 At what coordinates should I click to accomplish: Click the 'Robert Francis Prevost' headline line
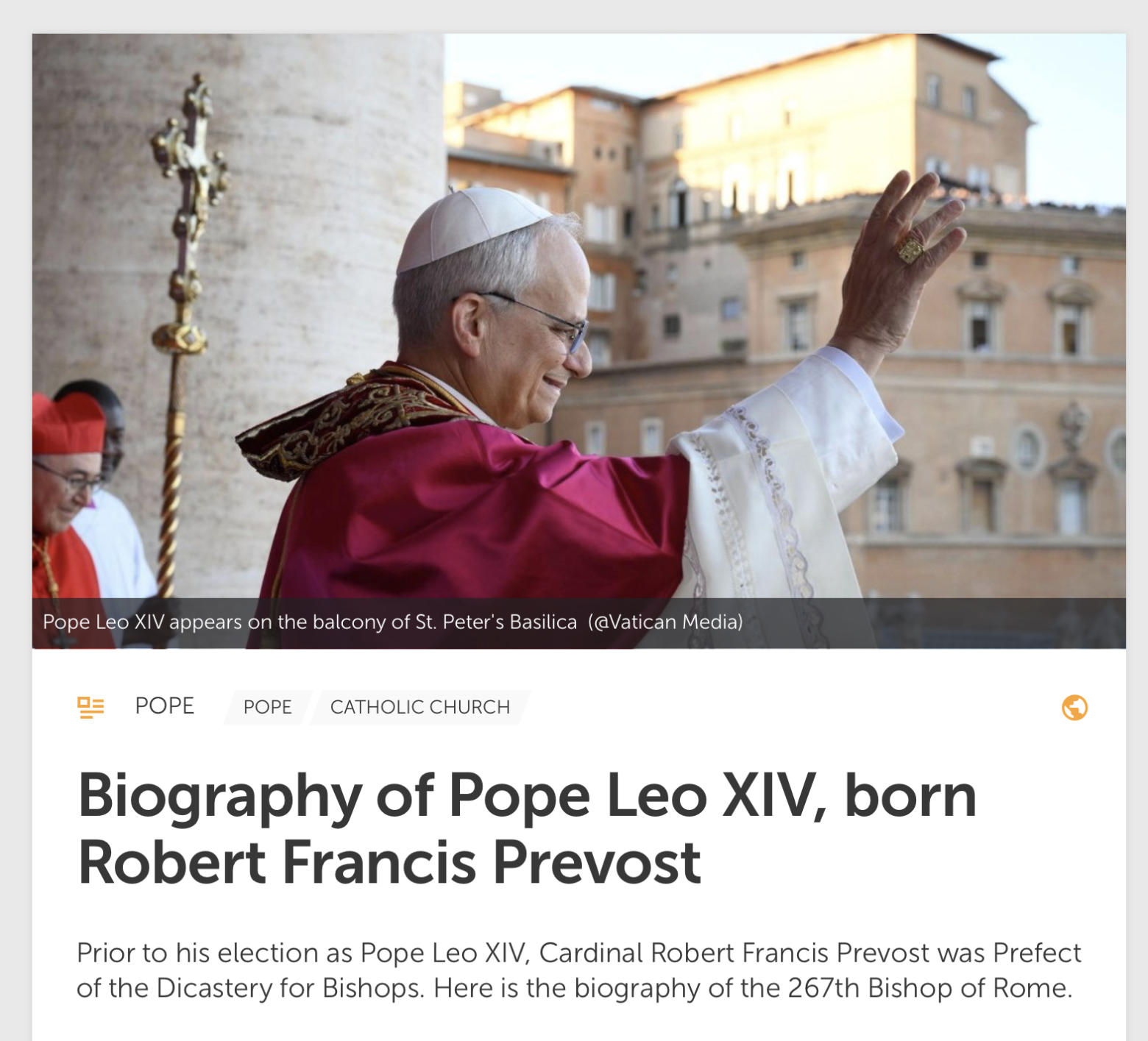click(x=389, y=862)
